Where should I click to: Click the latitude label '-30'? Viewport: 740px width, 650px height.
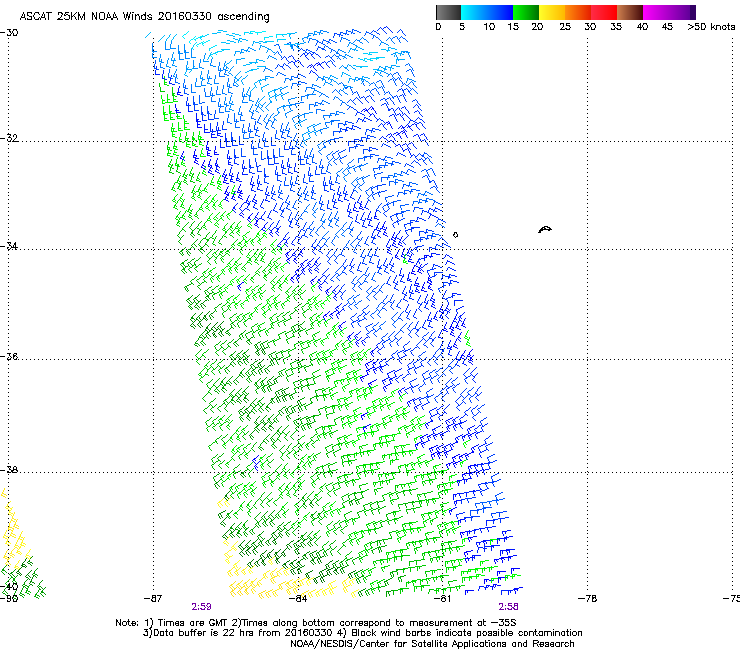coord(9,33)
